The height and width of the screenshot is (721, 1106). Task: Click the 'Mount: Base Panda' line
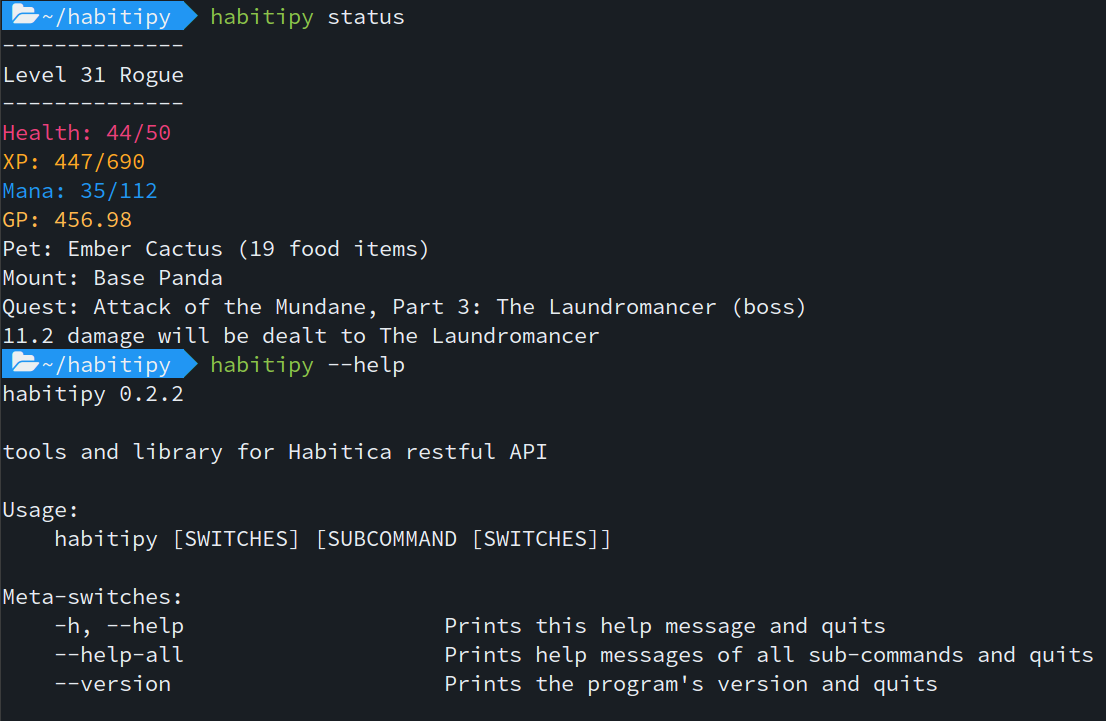112,278
